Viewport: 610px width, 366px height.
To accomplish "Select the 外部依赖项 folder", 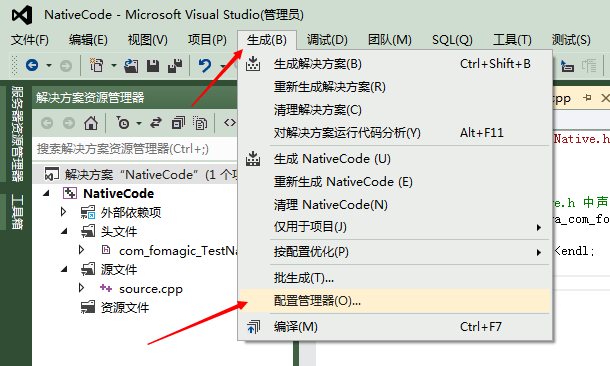I will click(x=131, y=212).
